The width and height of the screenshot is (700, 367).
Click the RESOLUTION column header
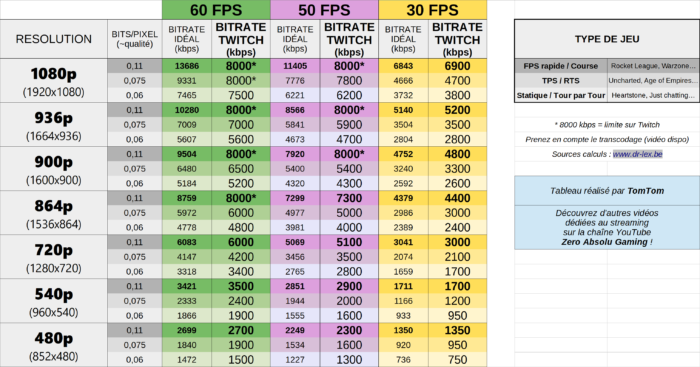pos(54,39)
